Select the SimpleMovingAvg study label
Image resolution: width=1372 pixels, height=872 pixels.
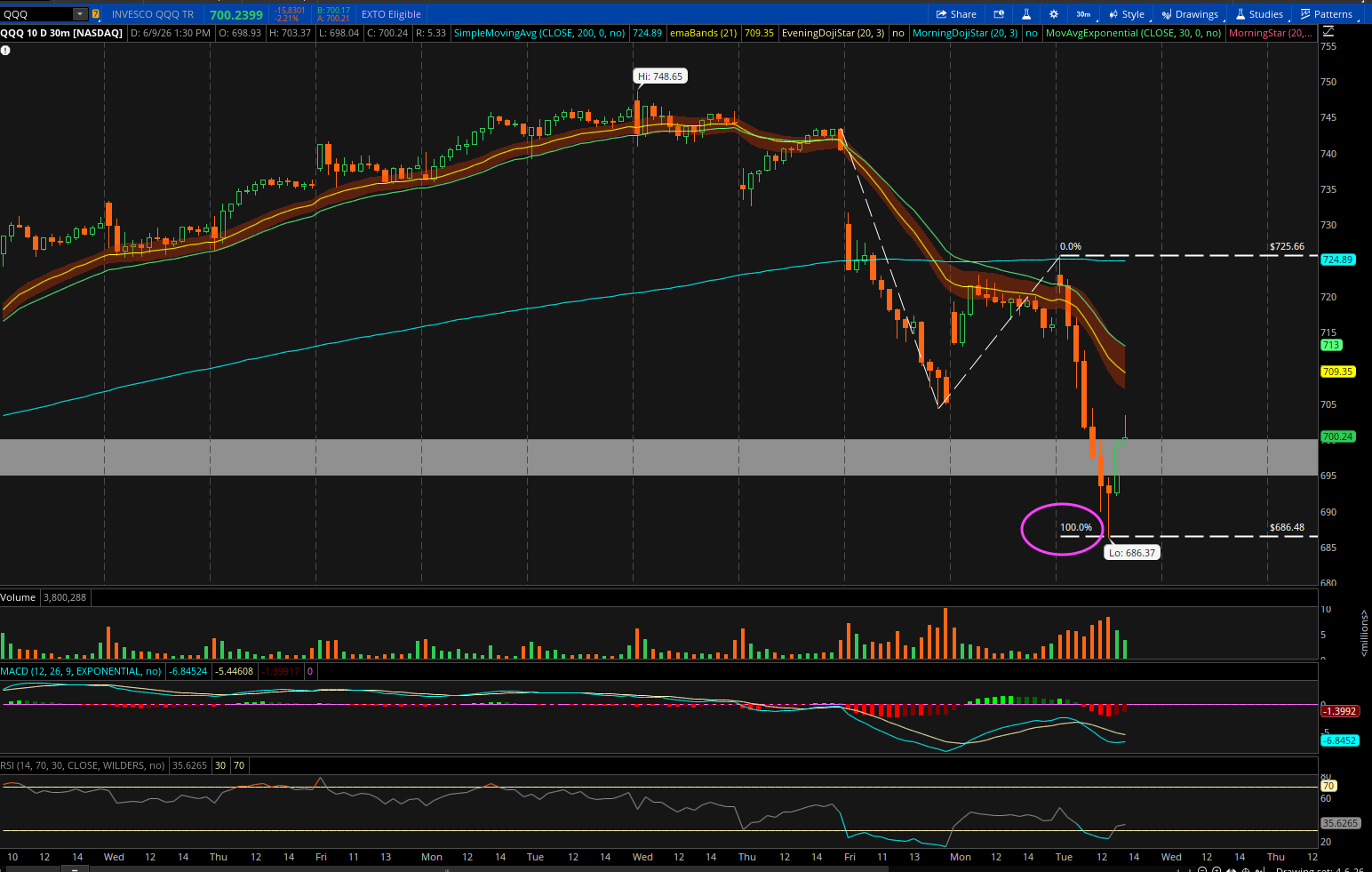[539, 33]
